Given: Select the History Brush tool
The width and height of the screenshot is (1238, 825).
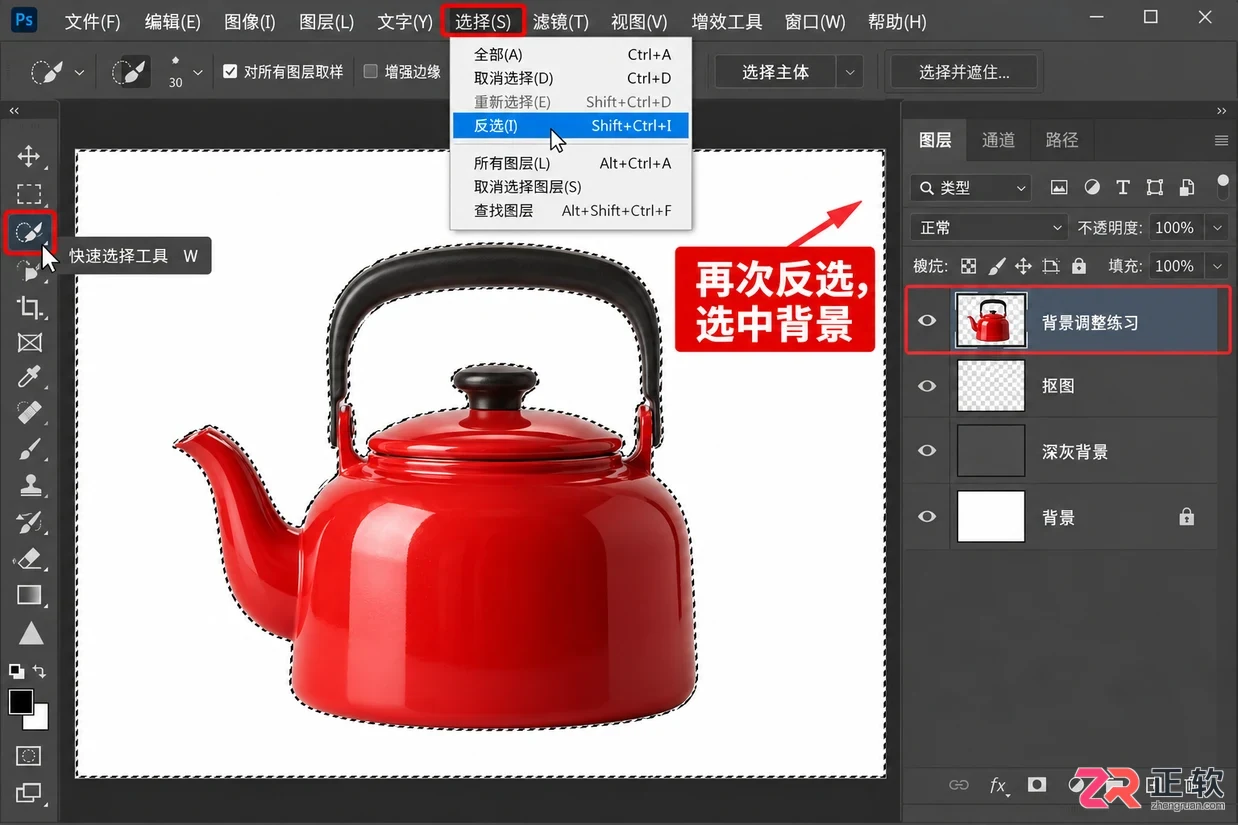Looking at the screenshot, I should 29,521.
